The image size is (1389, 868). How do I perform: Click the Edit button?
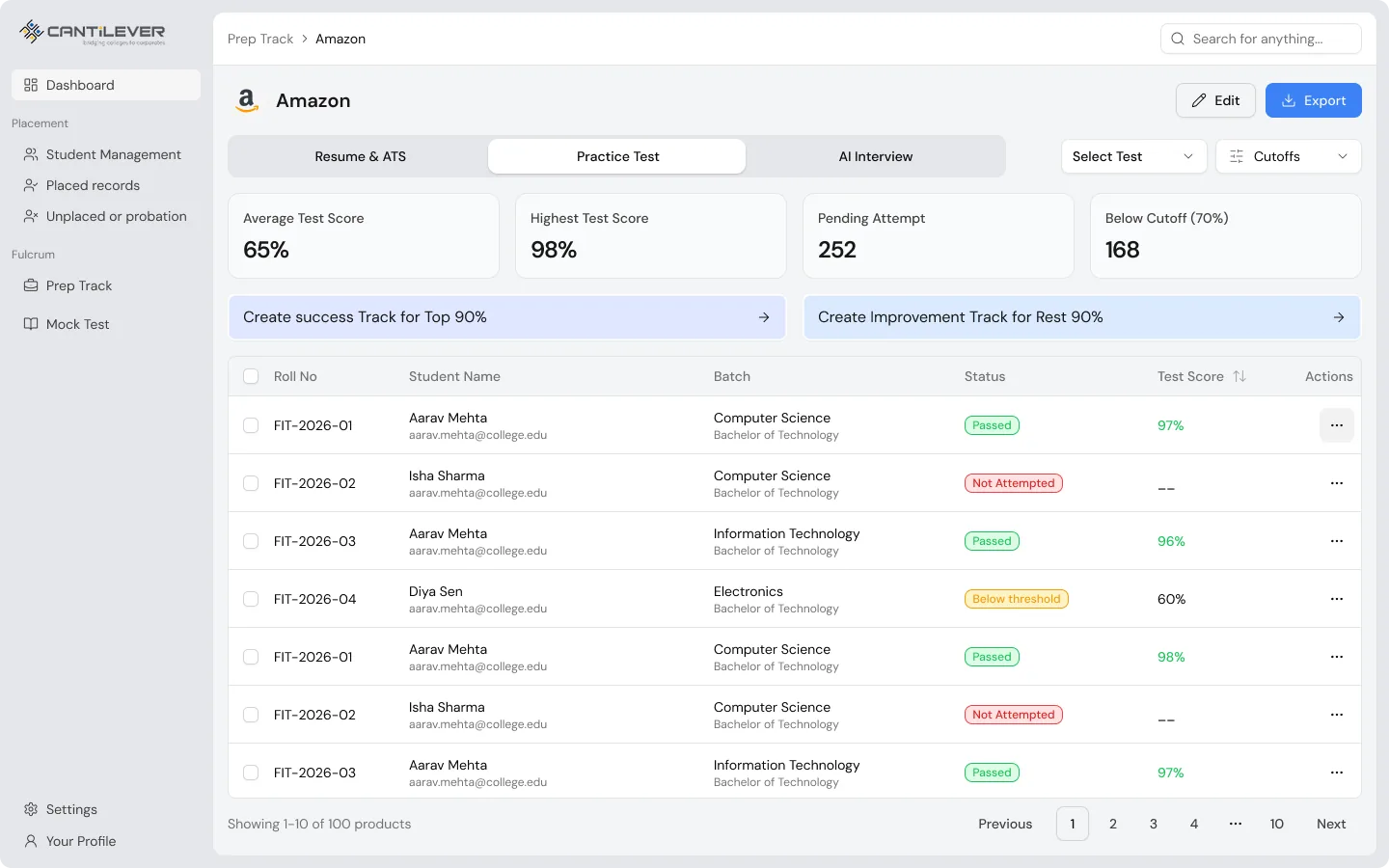1215,100
